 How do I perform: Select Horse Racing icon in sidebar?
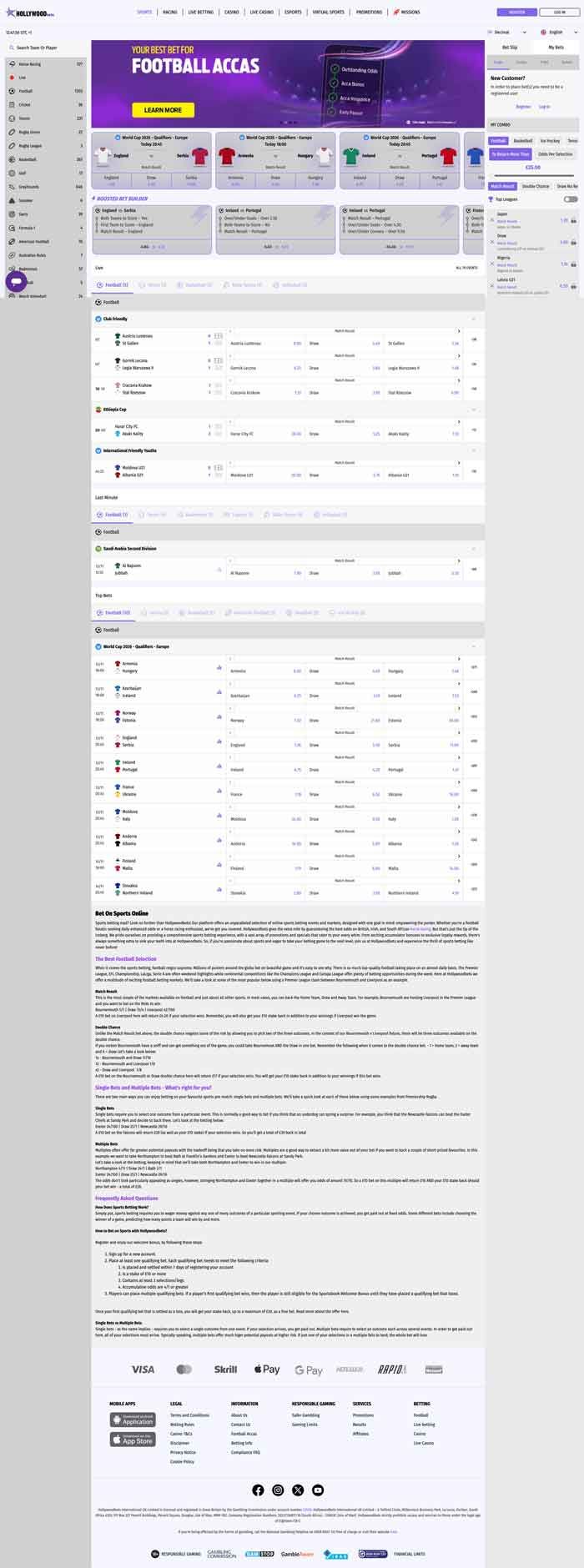coord(12,64)
